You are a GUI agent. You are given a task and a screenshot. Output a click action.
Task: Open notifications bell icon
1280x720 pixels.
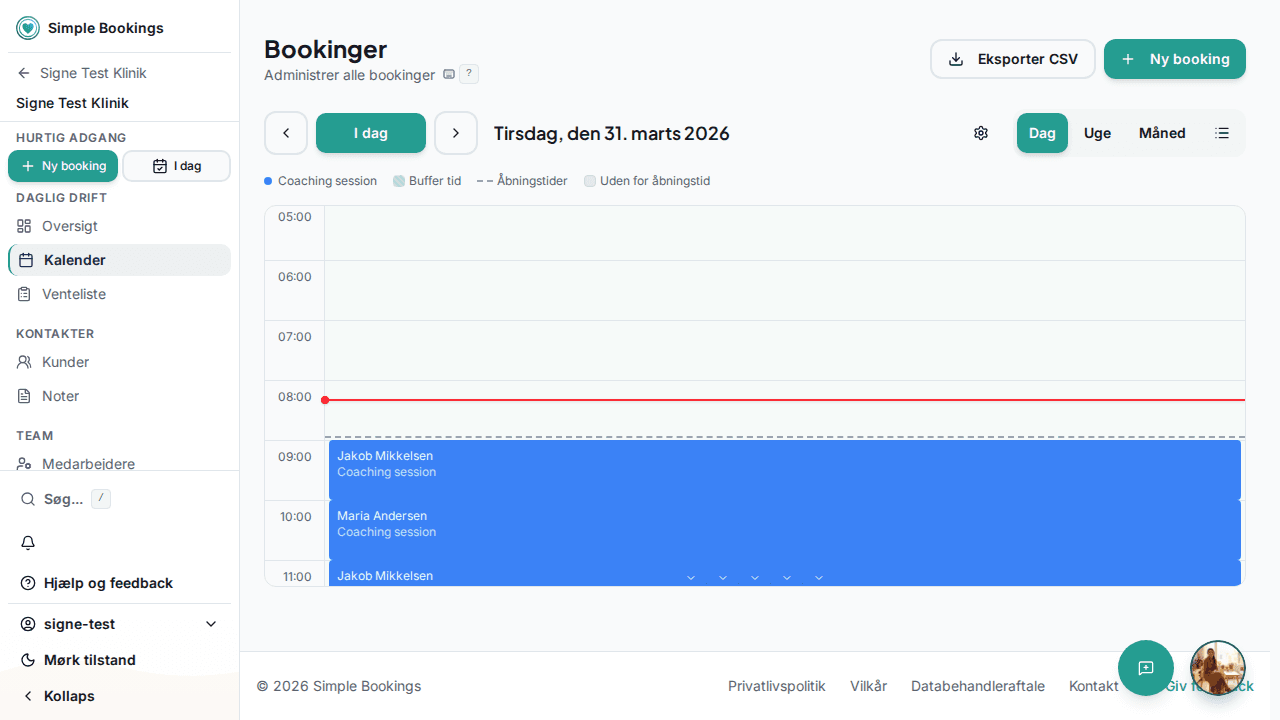coord(28,542)
